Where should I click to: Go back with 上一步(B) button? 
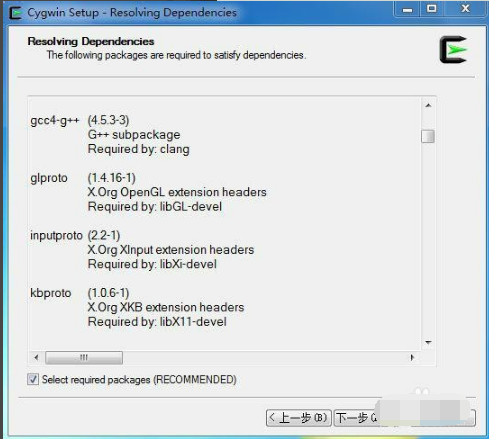tap(299, 418)
